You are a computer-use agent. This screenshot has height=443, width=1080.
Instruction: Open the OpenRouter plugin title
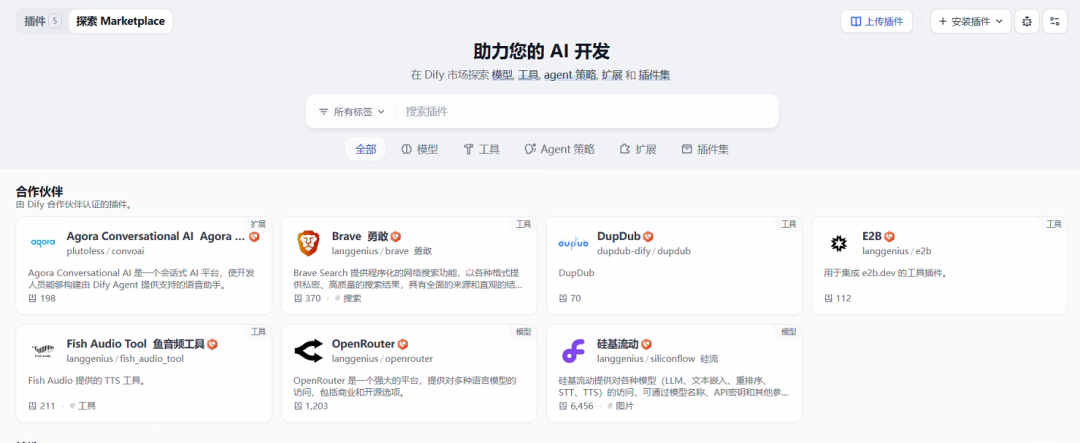pyautogui.click(x=363, y=344)
